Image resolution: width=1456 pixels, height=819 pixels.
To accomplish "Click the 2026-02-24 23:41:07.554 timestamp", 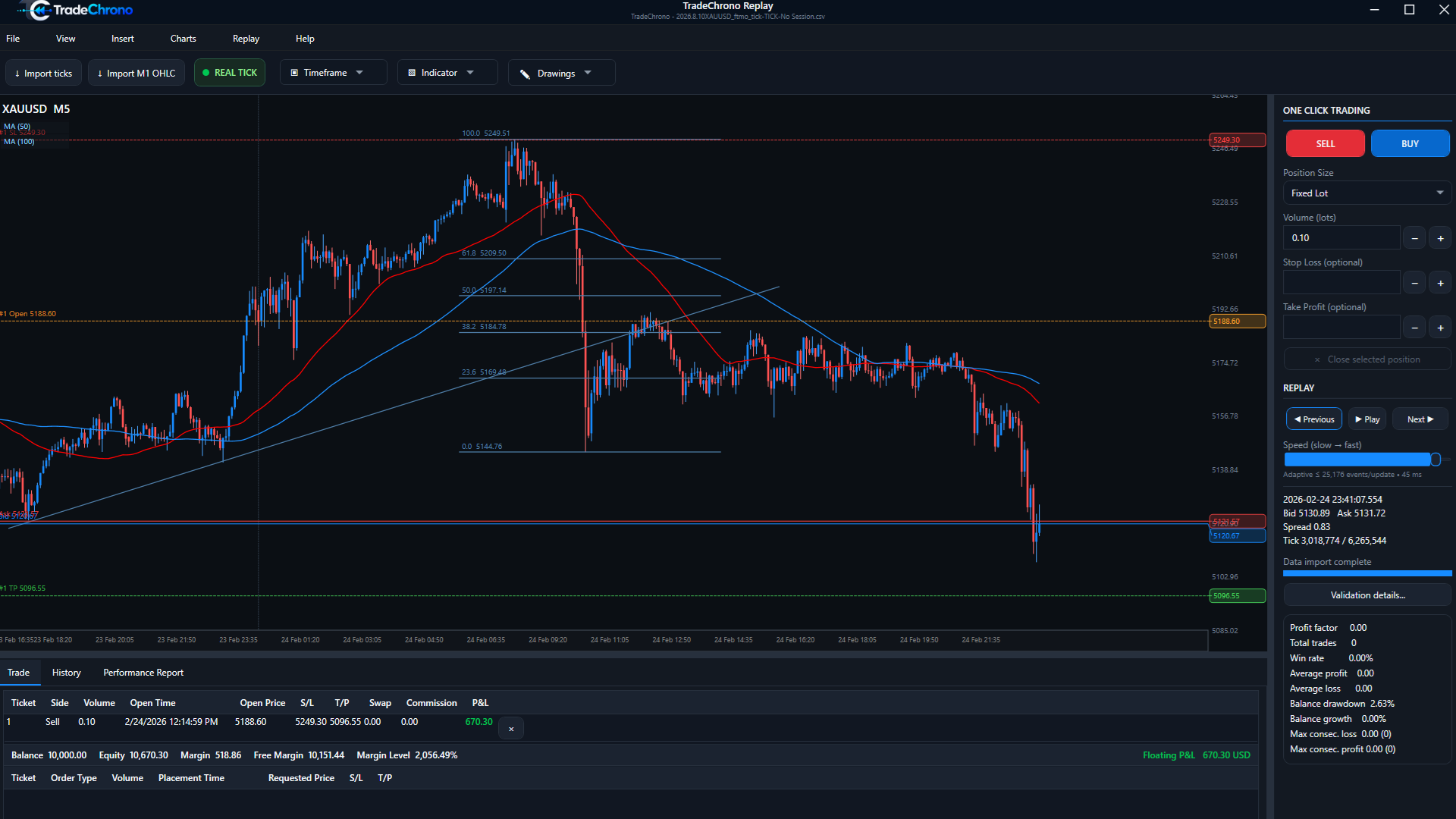I will (1332, 500).
